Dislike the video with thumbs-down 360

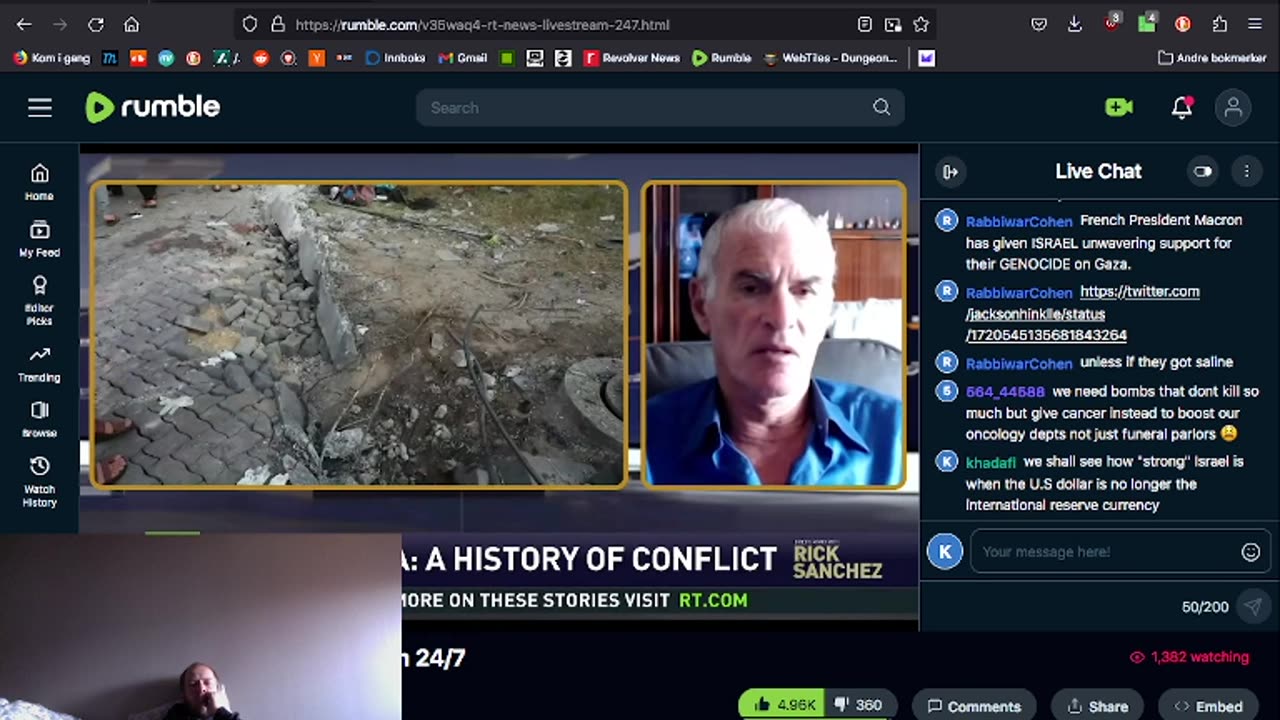tap(858, 705)
